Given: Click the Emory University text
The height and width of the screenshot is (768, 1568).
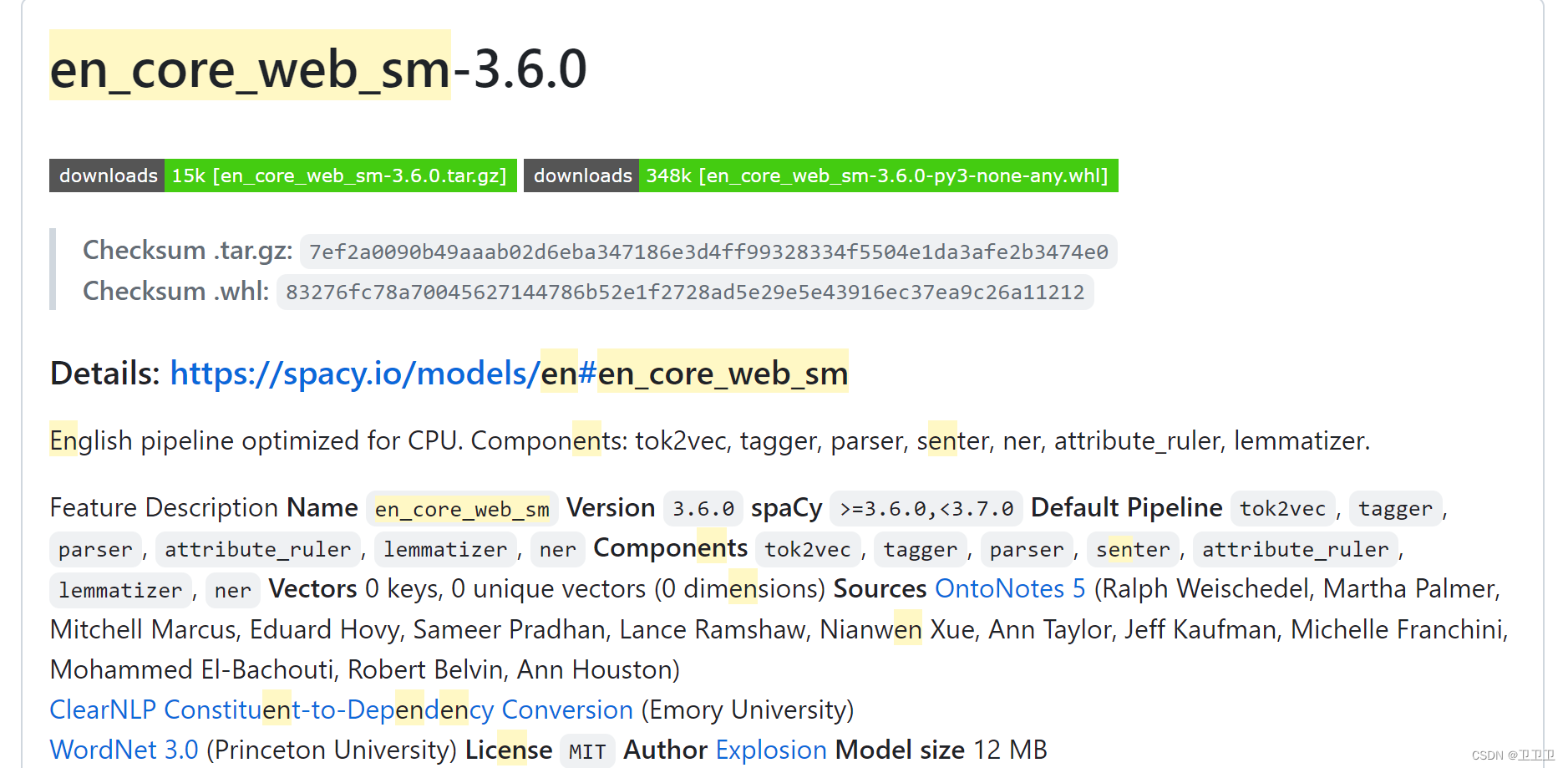Looking at the screenshot, I should tap(748, 710).
